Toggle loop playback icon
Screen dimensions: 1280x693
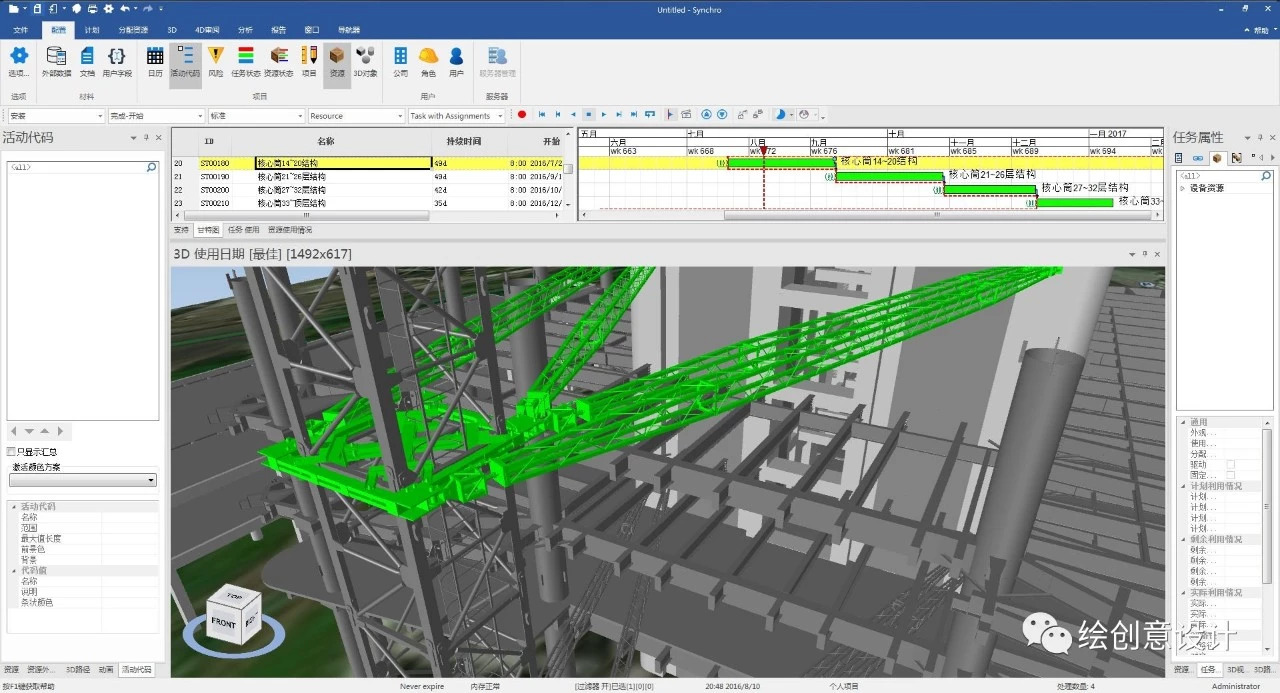(x=651, y=115)
